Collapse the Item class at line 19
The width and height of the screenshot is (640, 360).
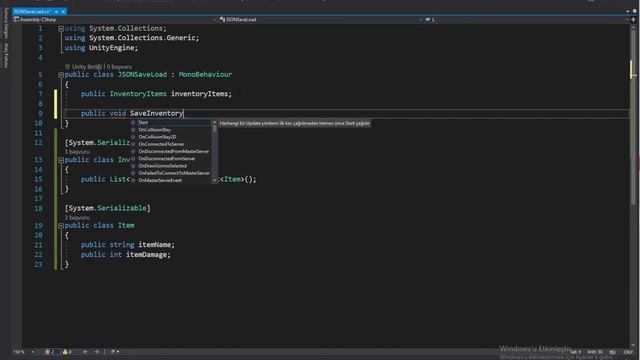point(61,226)
